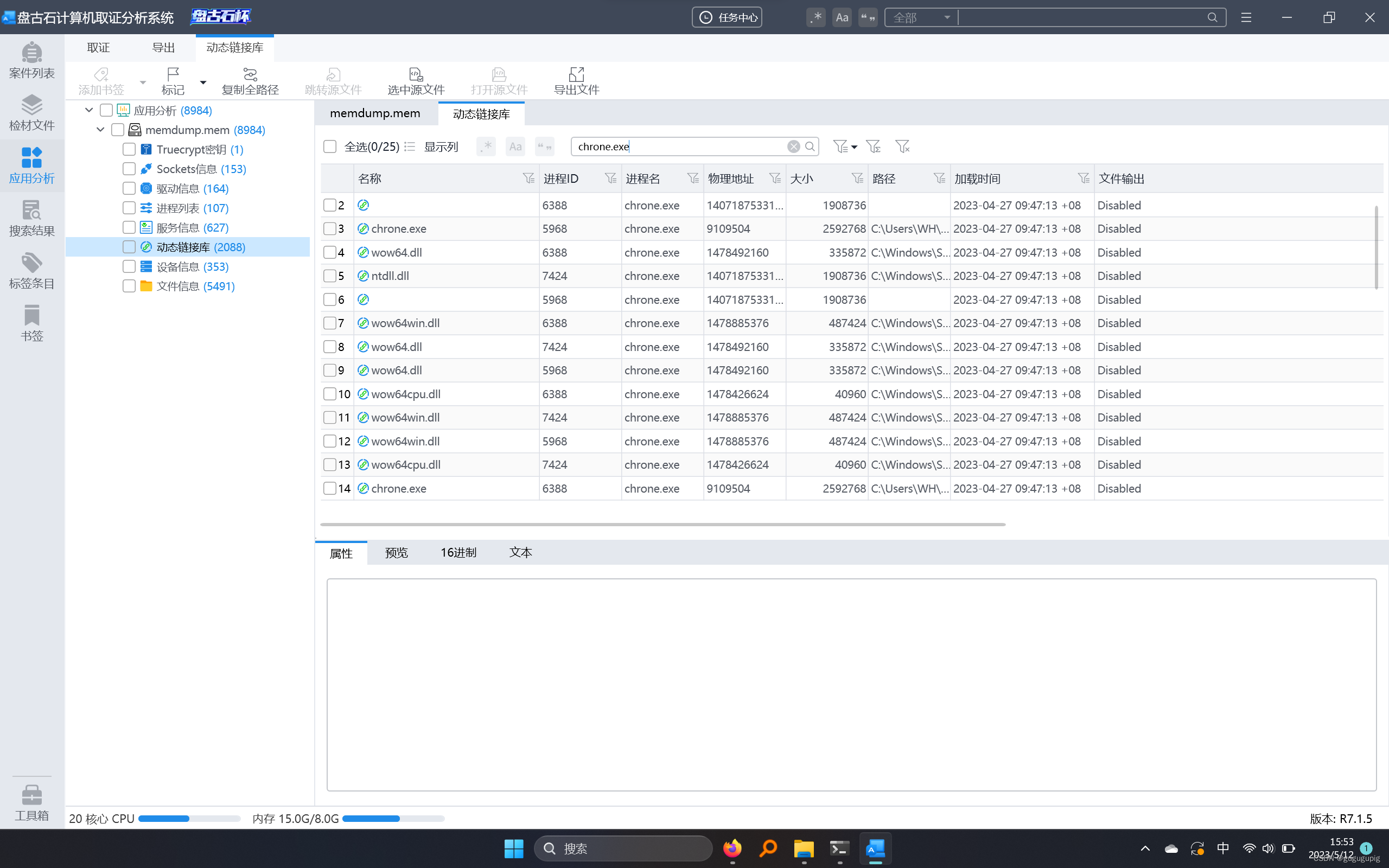Check the 全选 checkbox
This screenshot has height=868, width=1389.
coord(329,146)
